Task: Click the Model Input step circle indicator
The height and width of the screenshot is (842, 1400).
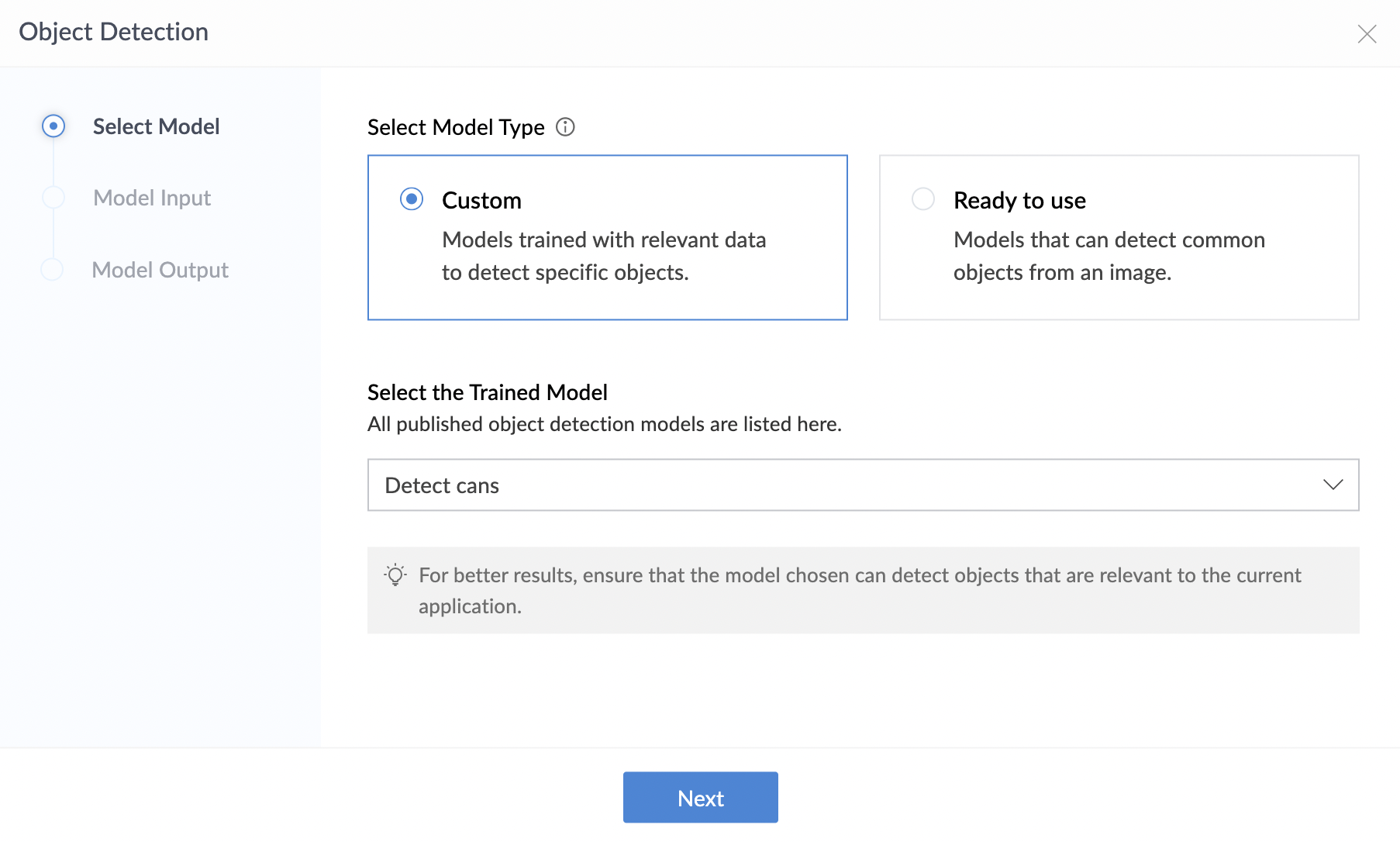Action: click(53, 198)
